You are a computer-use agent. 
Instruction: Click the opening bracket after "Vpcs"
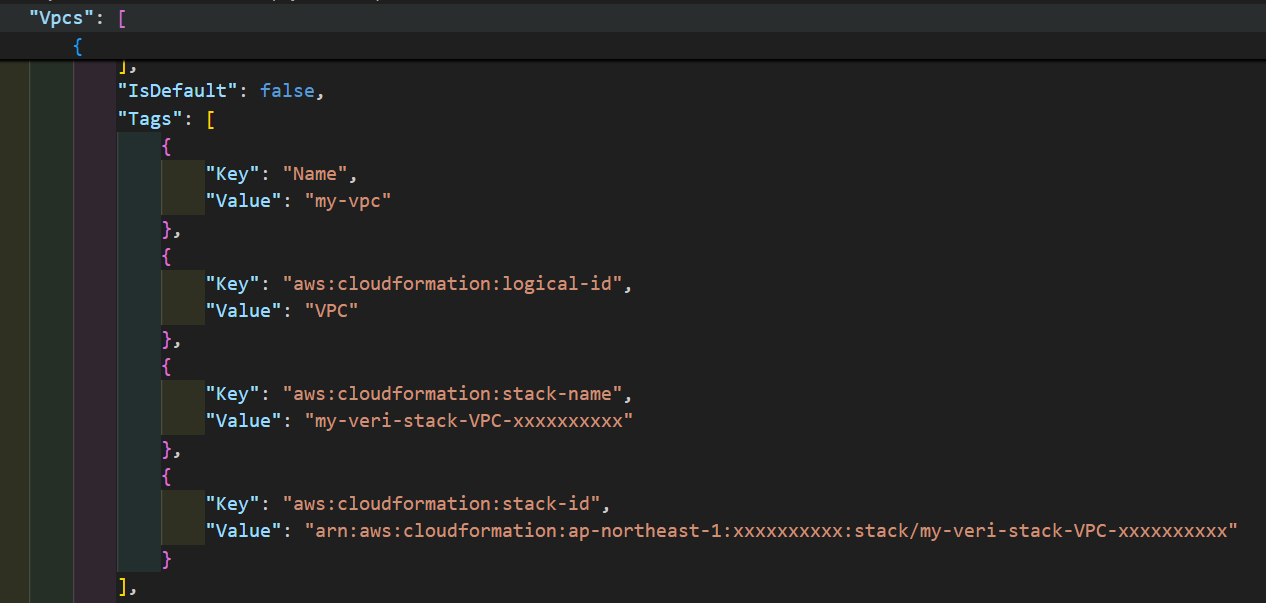pos(122,19)
